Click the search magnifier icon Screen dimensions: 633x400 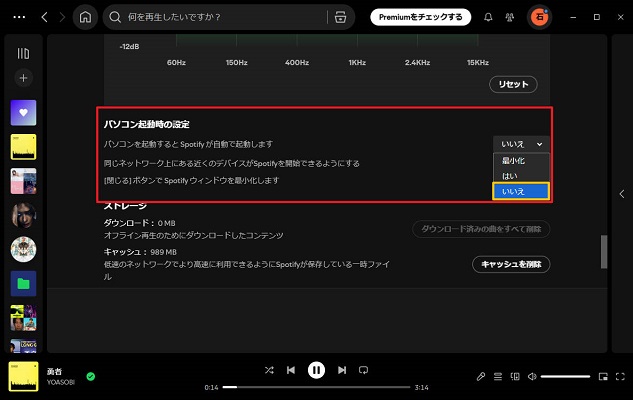(x=115, y=17)
